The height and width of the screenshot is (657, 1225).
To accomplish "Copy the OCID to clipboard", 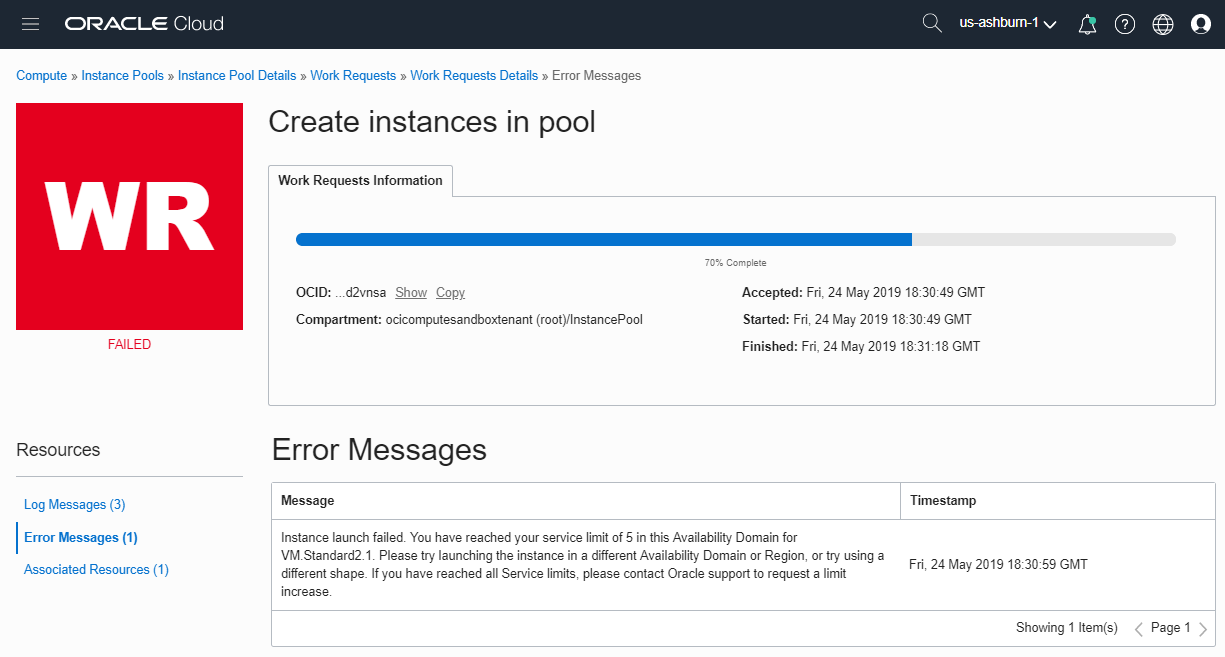I will click(449, 292).
